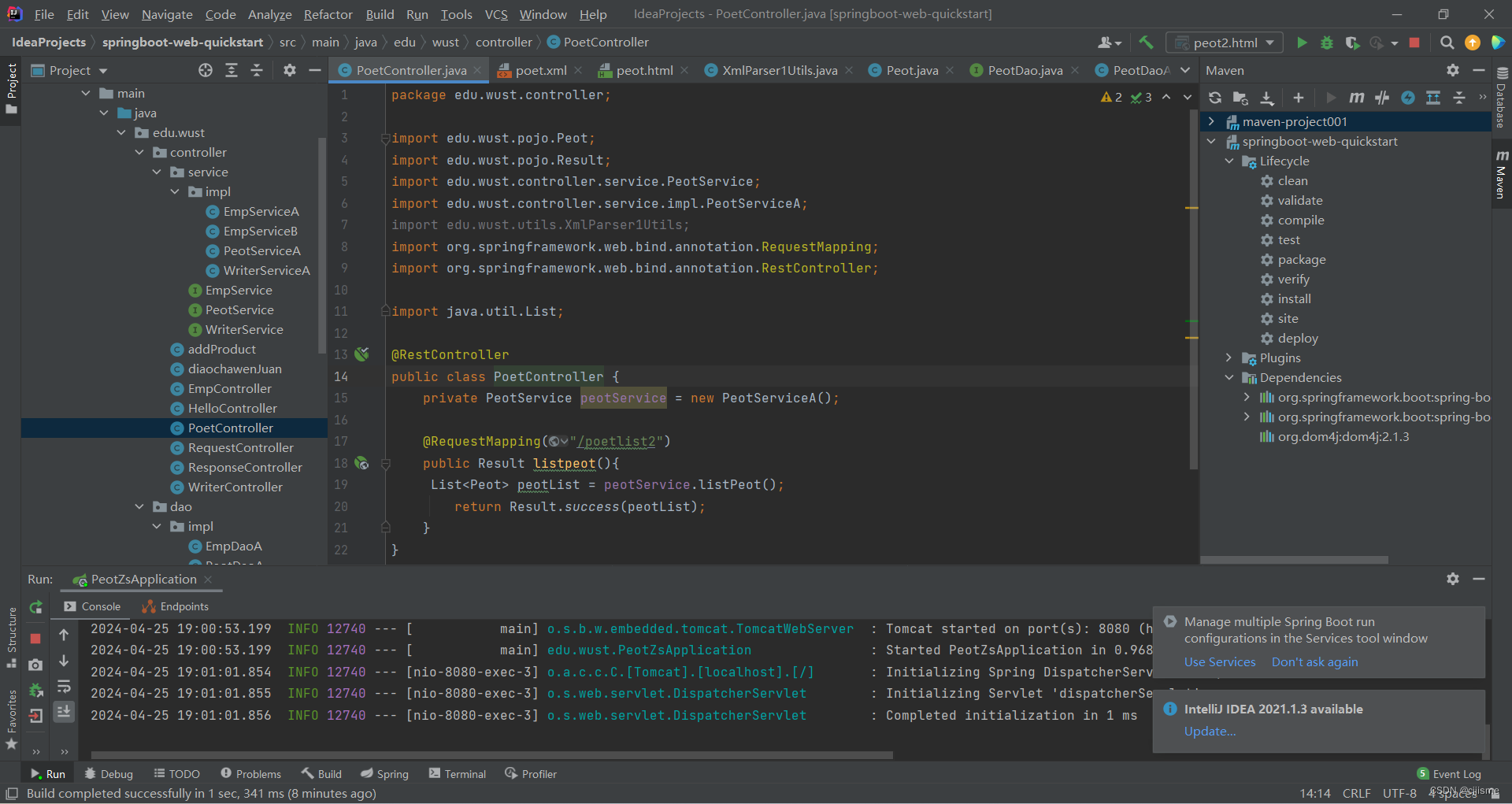Expand maven-project001 in Maven panel
This screenshot has height=804, width=1512.
pos(1211,121)
